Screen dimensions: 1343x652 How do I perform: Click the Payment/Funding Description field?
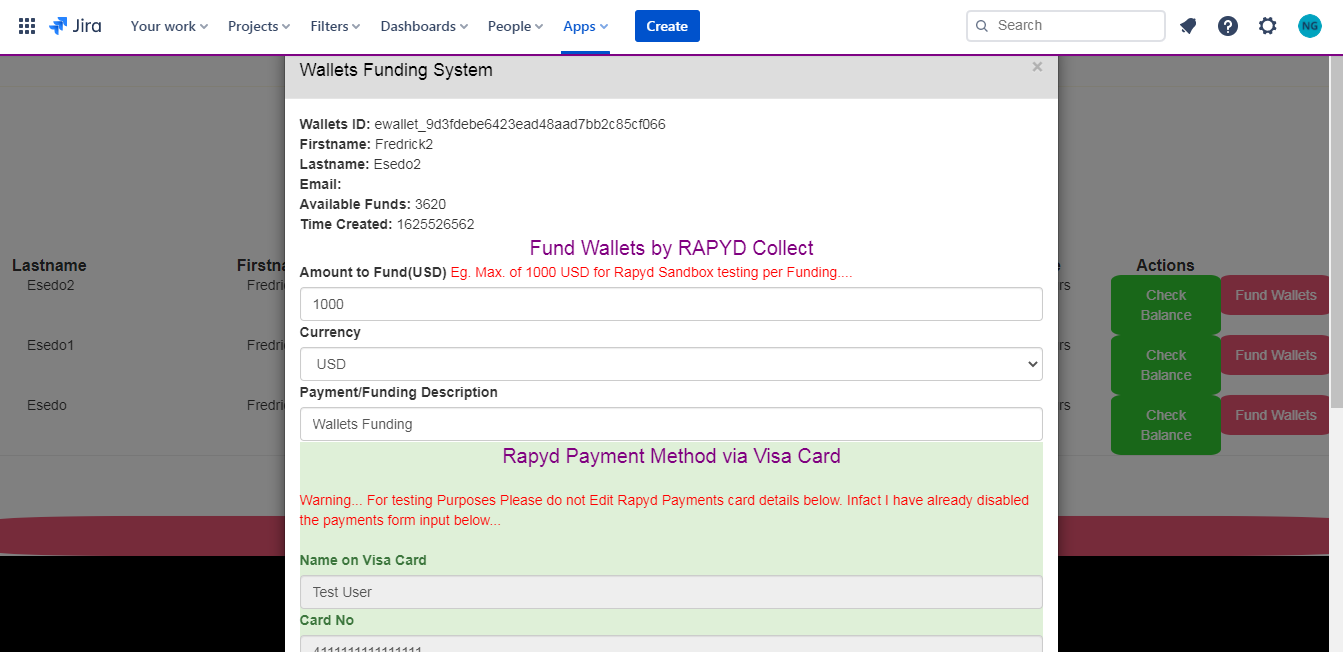pos(671,424)
